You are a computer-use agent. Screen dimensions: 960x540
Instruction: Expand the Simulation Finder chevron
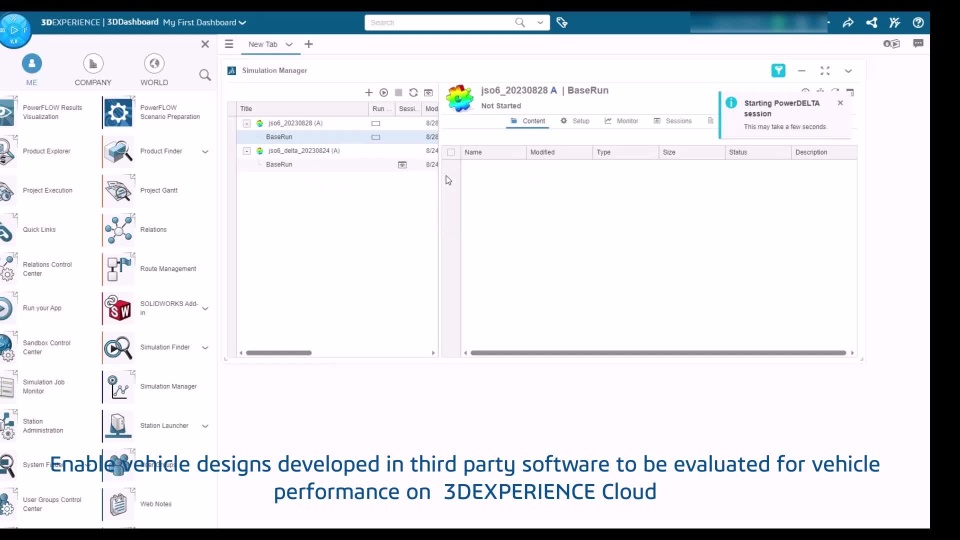[205, 347]
